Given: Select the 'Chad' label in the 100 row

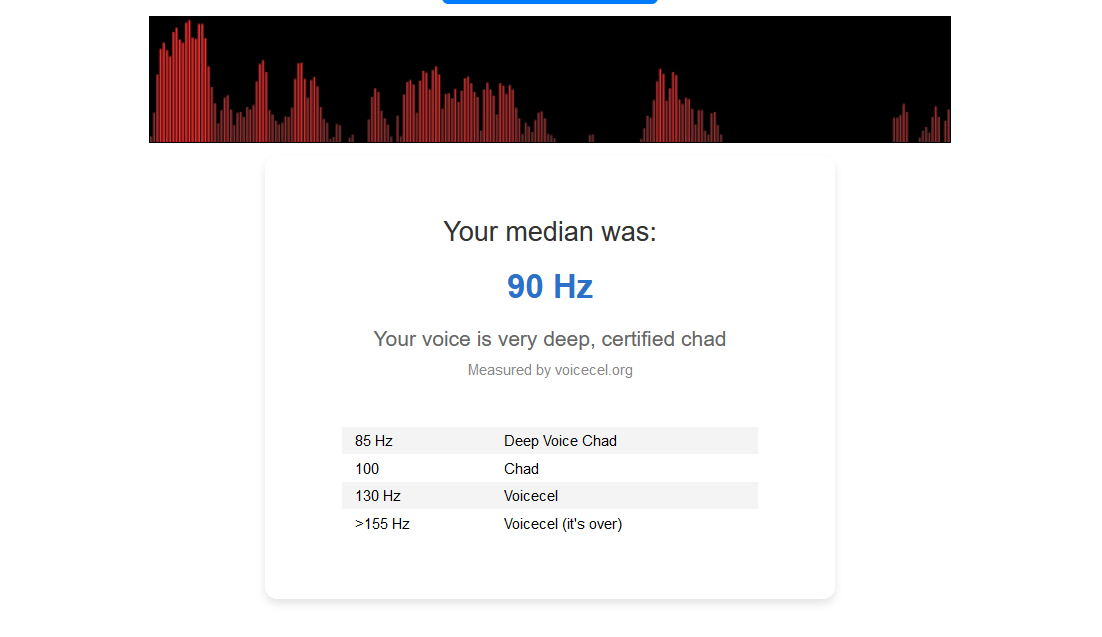Looking at the screenshot, I should coord(521,469).
